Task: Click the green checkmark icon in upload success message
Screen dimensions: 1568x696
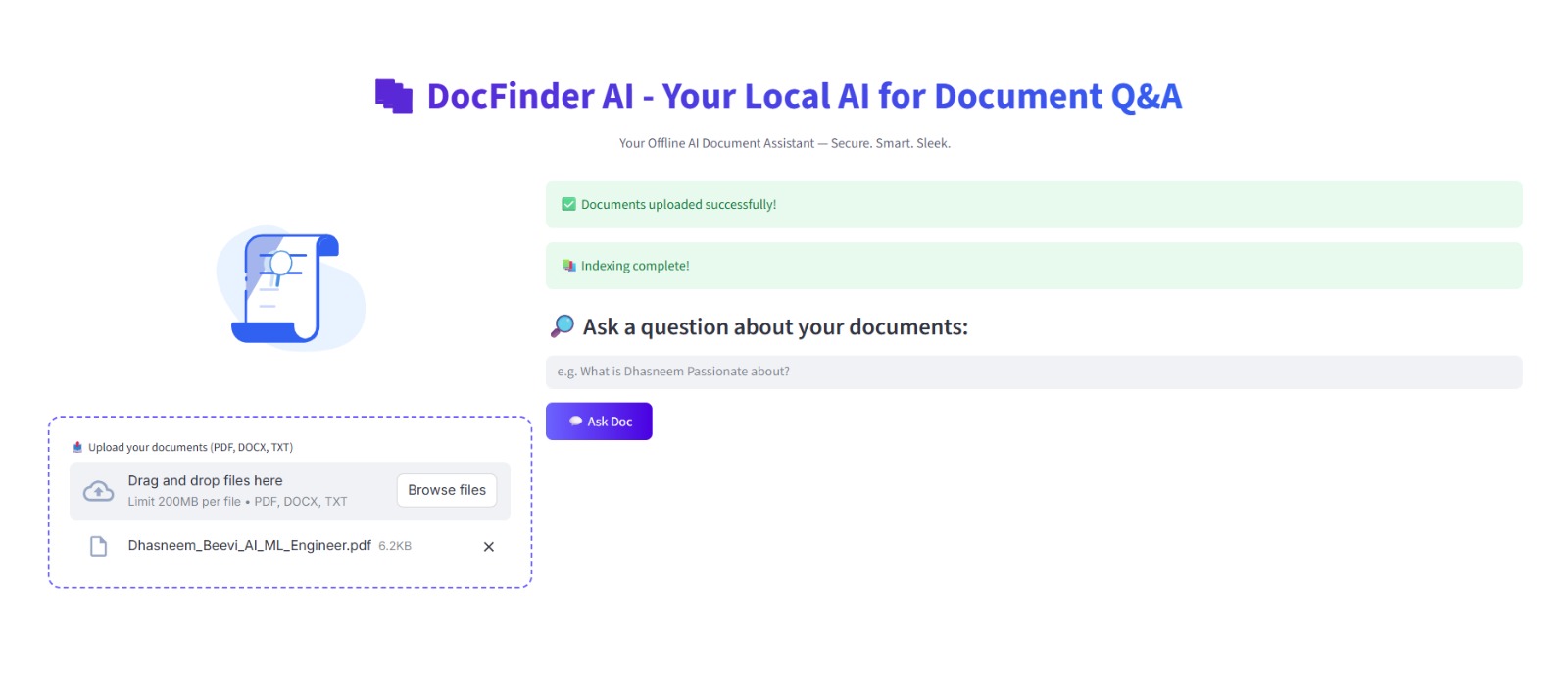Action: (x=568, y=204)
